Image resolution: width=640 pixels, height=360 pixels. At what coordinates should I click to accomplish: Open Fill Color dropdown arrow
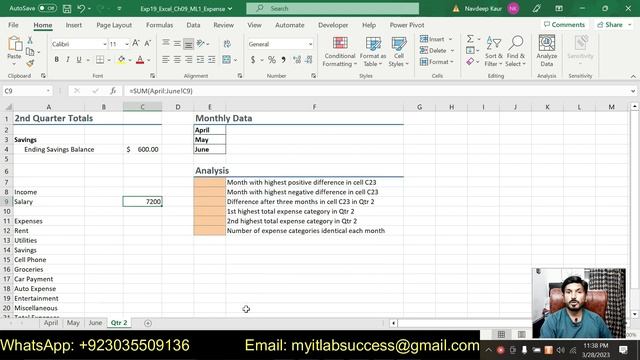click(130, 60)
